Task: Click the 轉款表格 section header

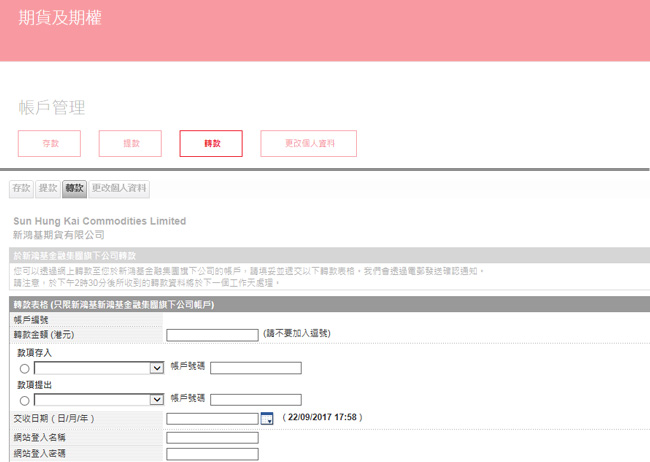Action: (330, 304)
